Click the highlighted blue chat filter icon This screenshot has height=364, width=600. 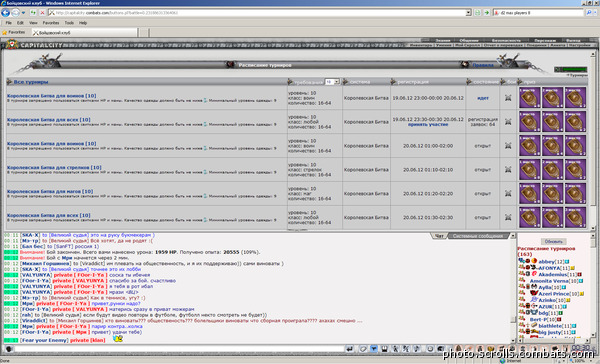(x=373, y=349)
